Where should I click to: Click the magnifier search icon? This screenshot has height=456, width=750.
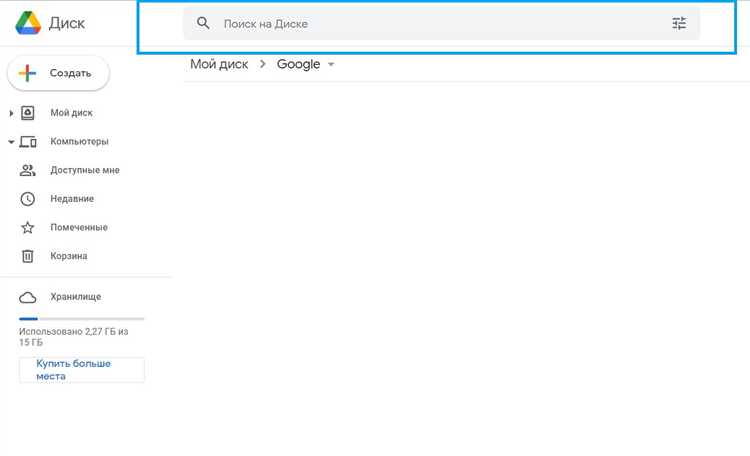coord(203,23)
